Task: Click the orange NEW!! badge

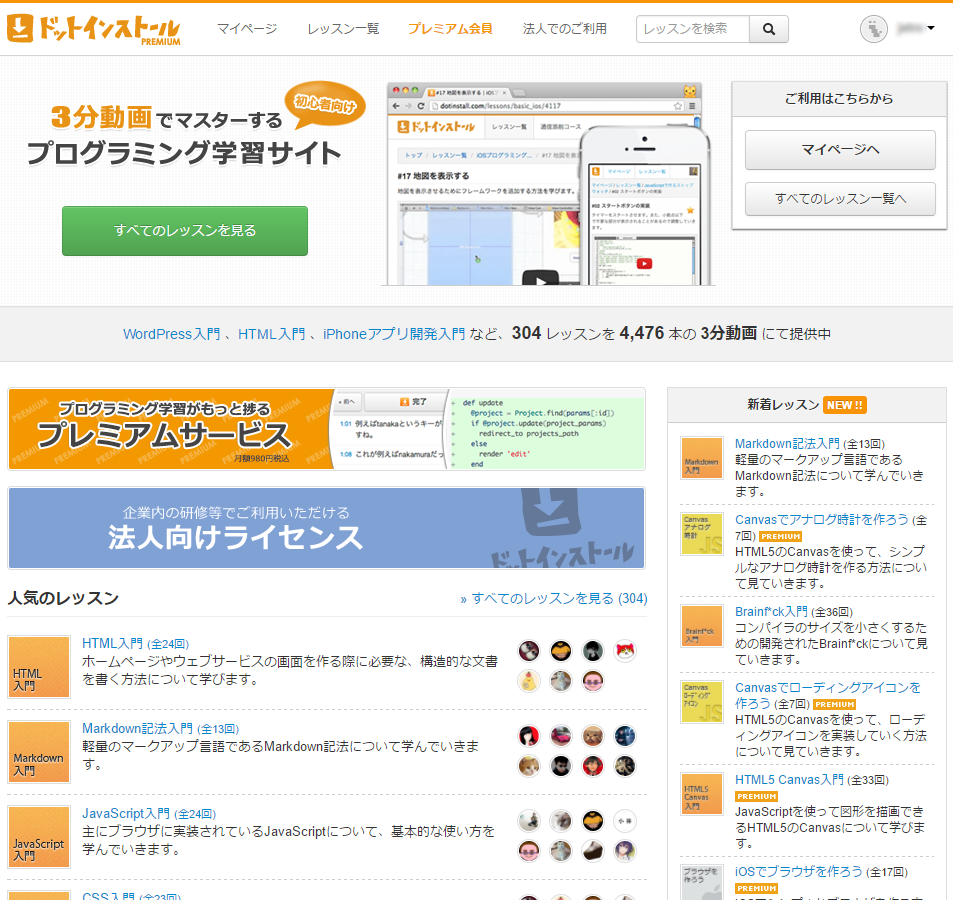Action: click(845, 405)
